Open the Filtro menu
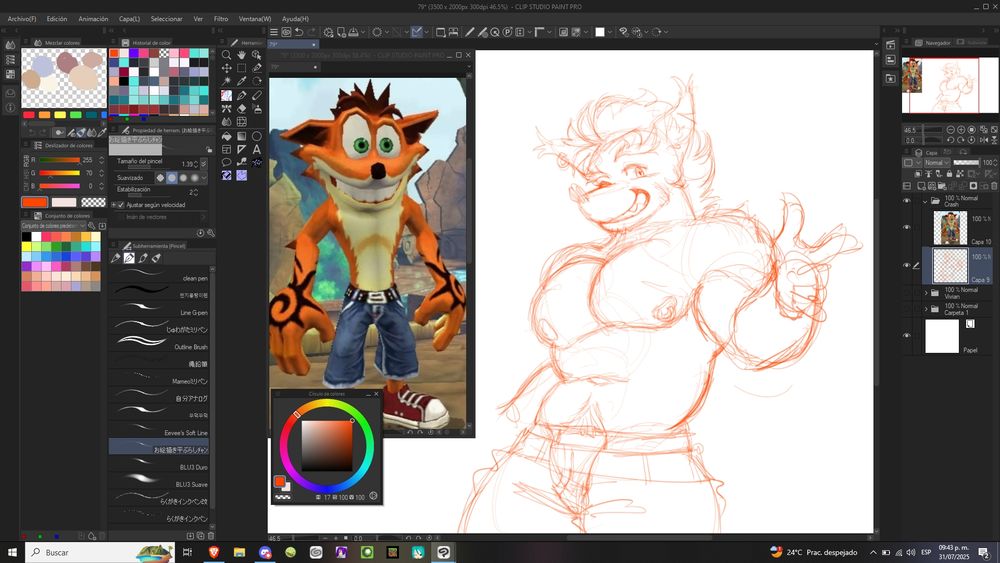The image size is (1000, 563). tap(221, 18)
